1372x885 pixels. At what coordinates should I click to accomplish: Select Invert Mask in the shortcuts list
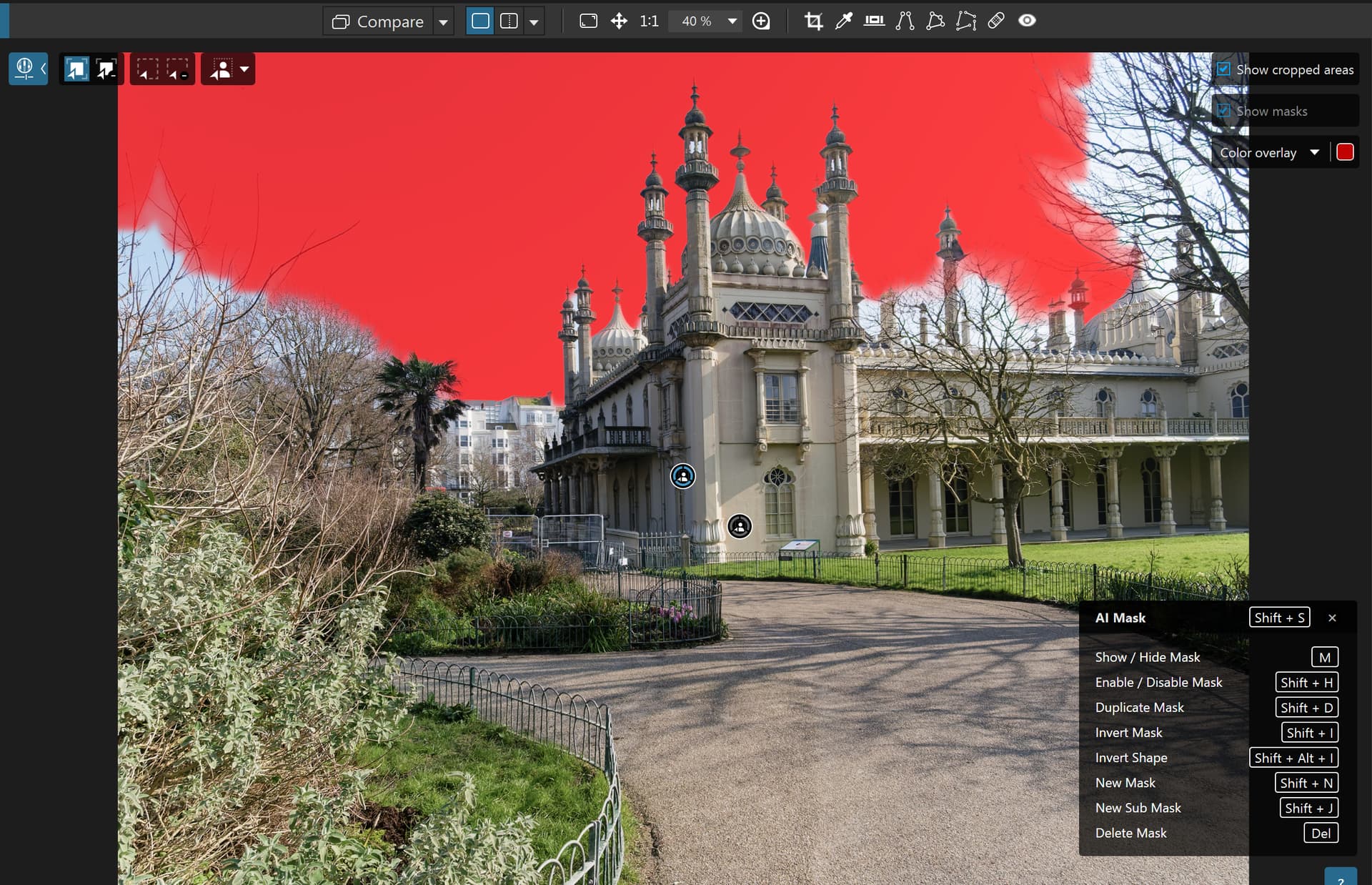click(1128, 732)
